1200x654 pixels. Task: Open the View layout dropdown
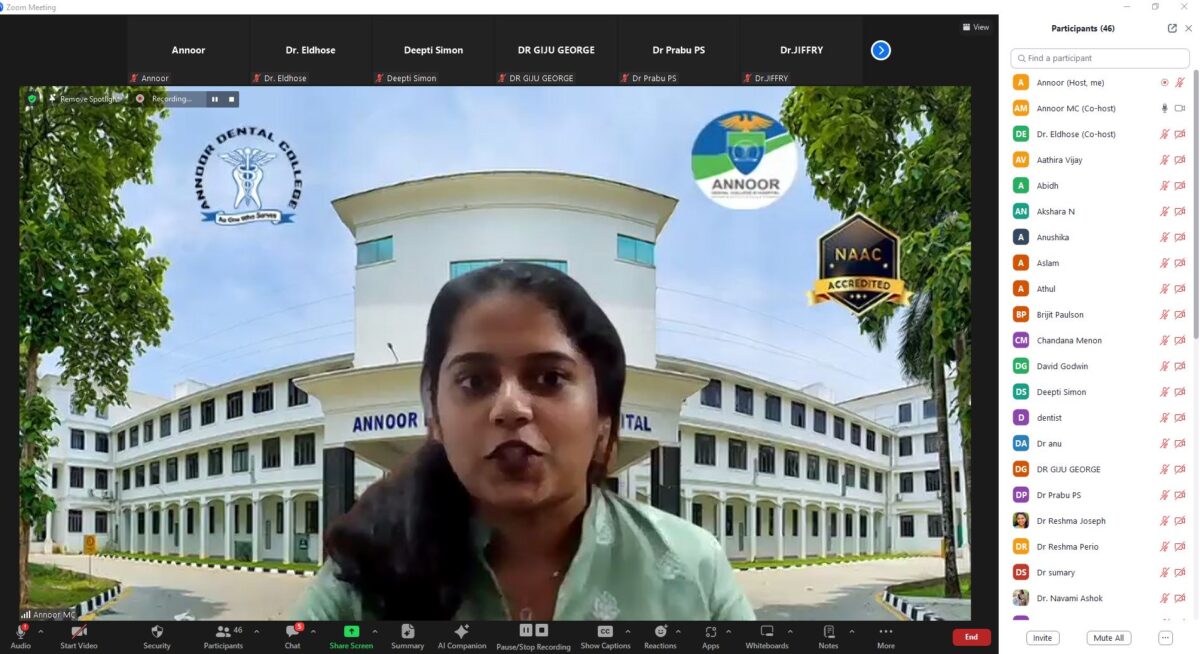point(975,27)
